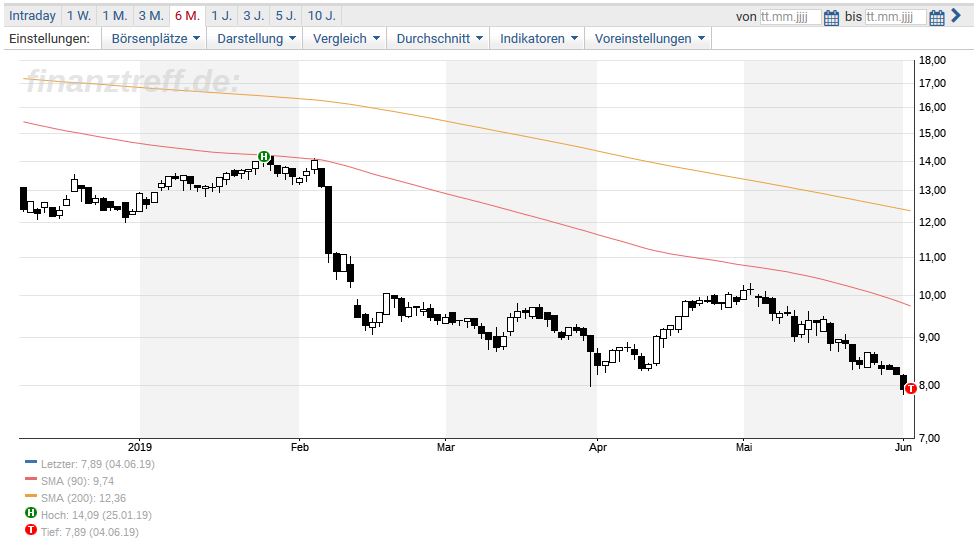Click the 'Mai' x-axis label
This screenshot has height=546, width=977.
[744, 447]
